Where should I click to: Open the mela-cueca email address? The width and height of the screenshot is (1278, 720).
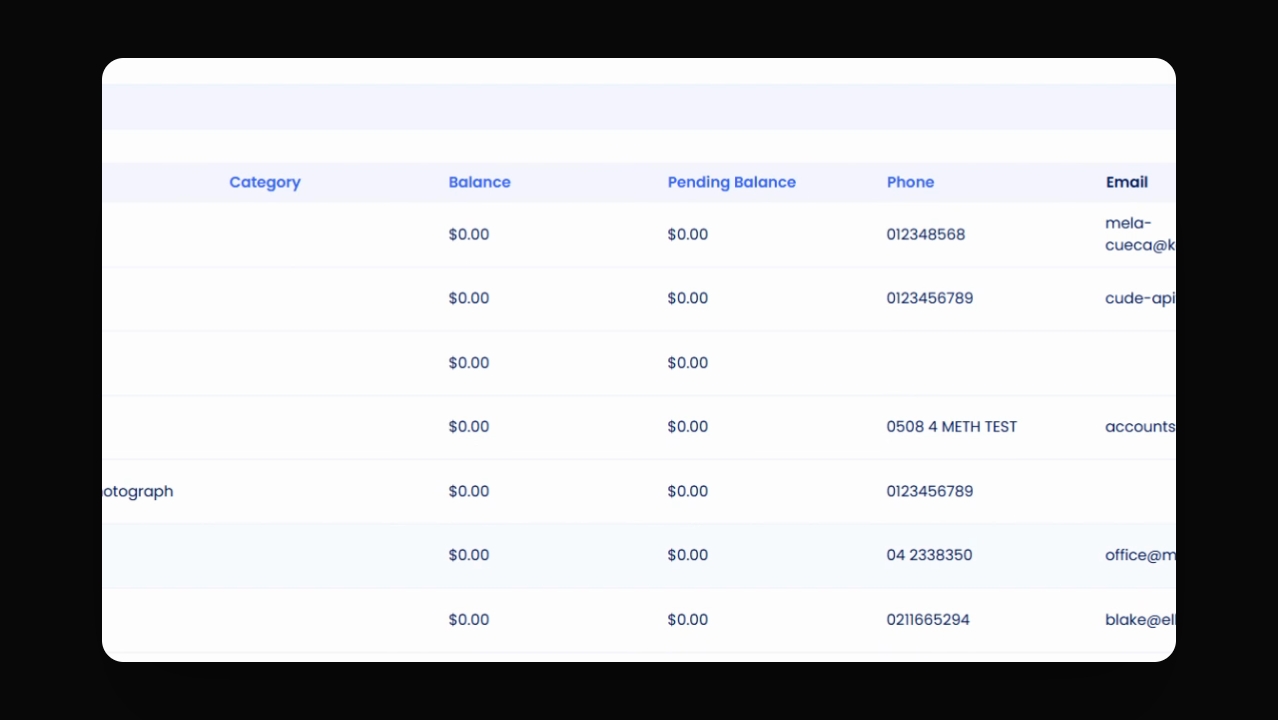pos(1140,233)
